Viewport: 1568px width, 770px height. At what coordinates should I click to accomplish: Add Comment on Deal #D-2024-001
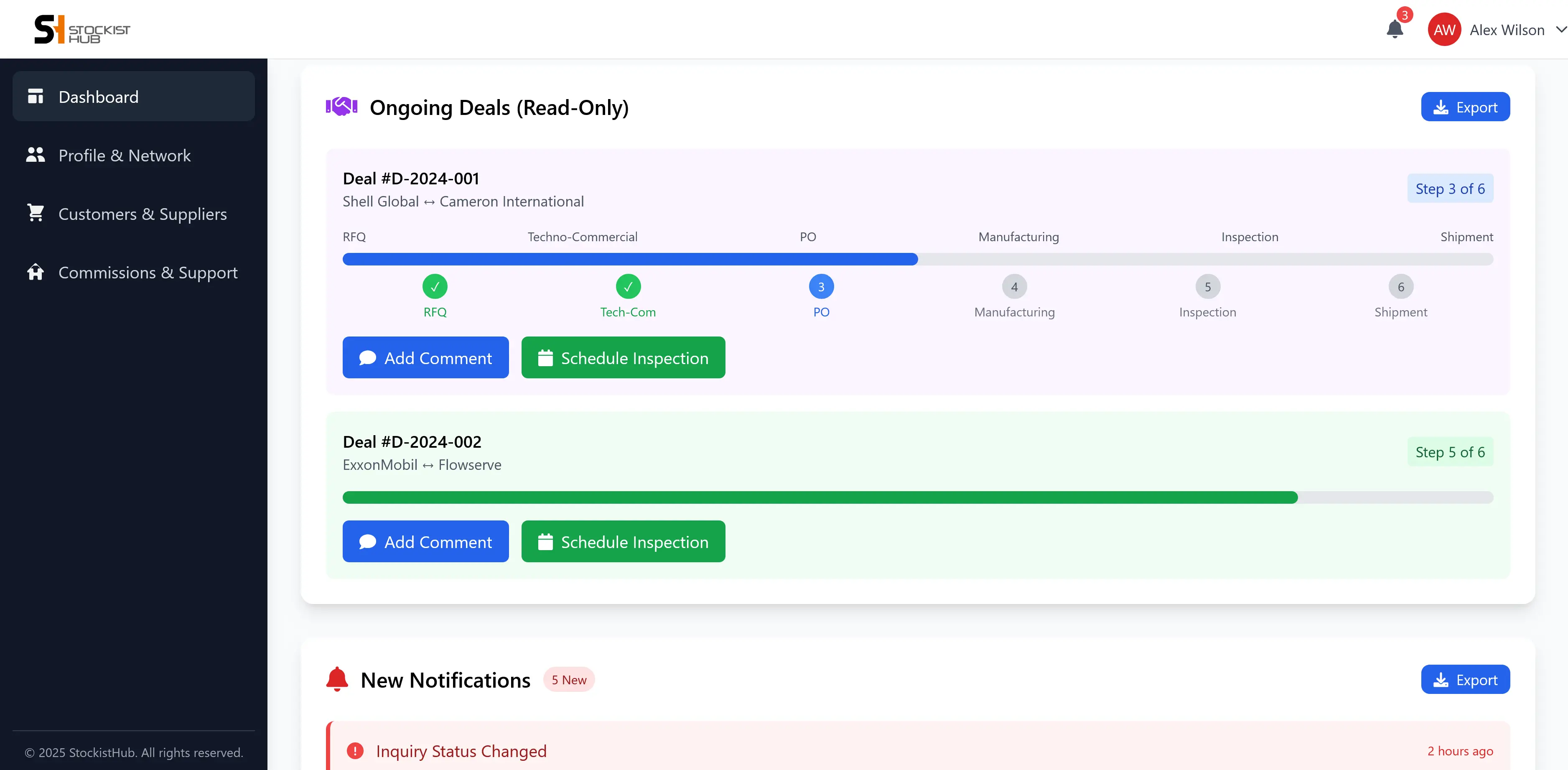click(x=425, y=357)
